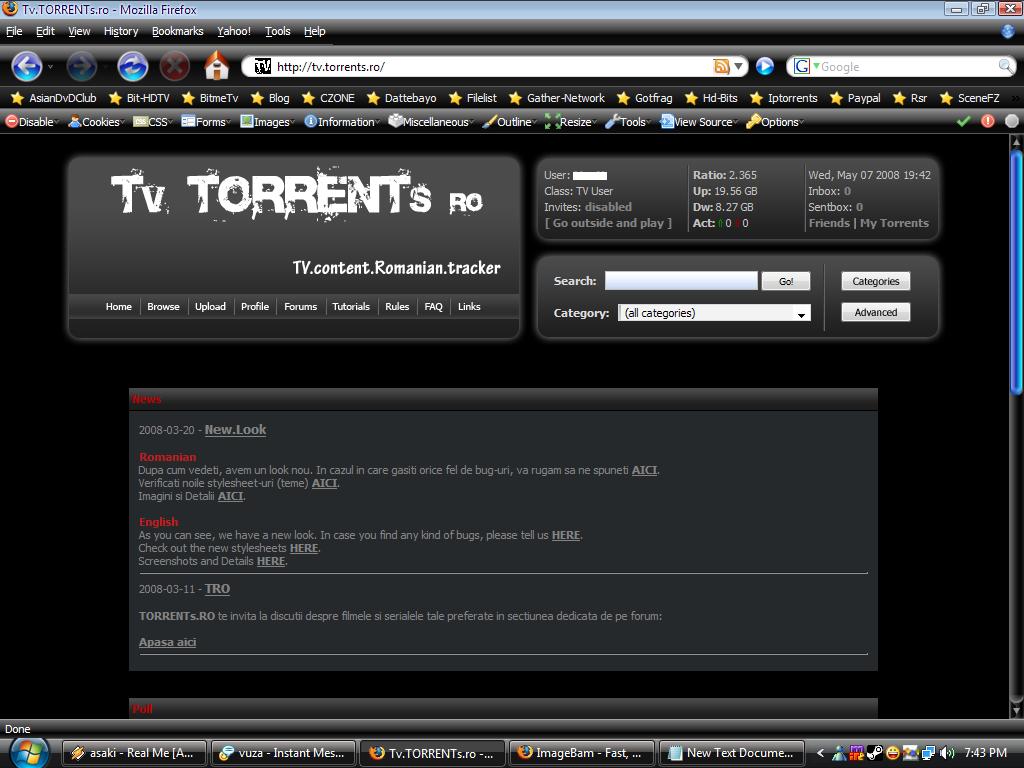Image resolution: width=1024 pixels, height=768 pixels.
Task: Open the Miscellaneous developer toolbar menu
Action: (x=431, y=122)
